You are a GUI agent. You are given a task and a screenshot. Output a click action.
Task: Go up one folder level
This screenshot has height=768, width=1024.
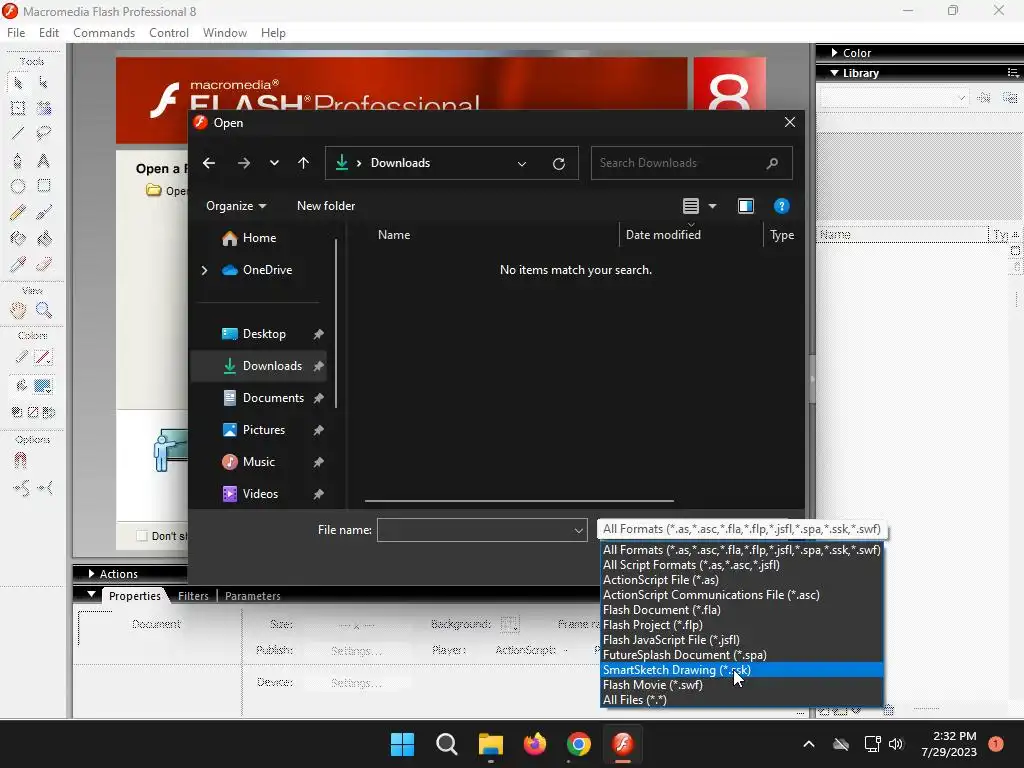(x=304, y=163)
